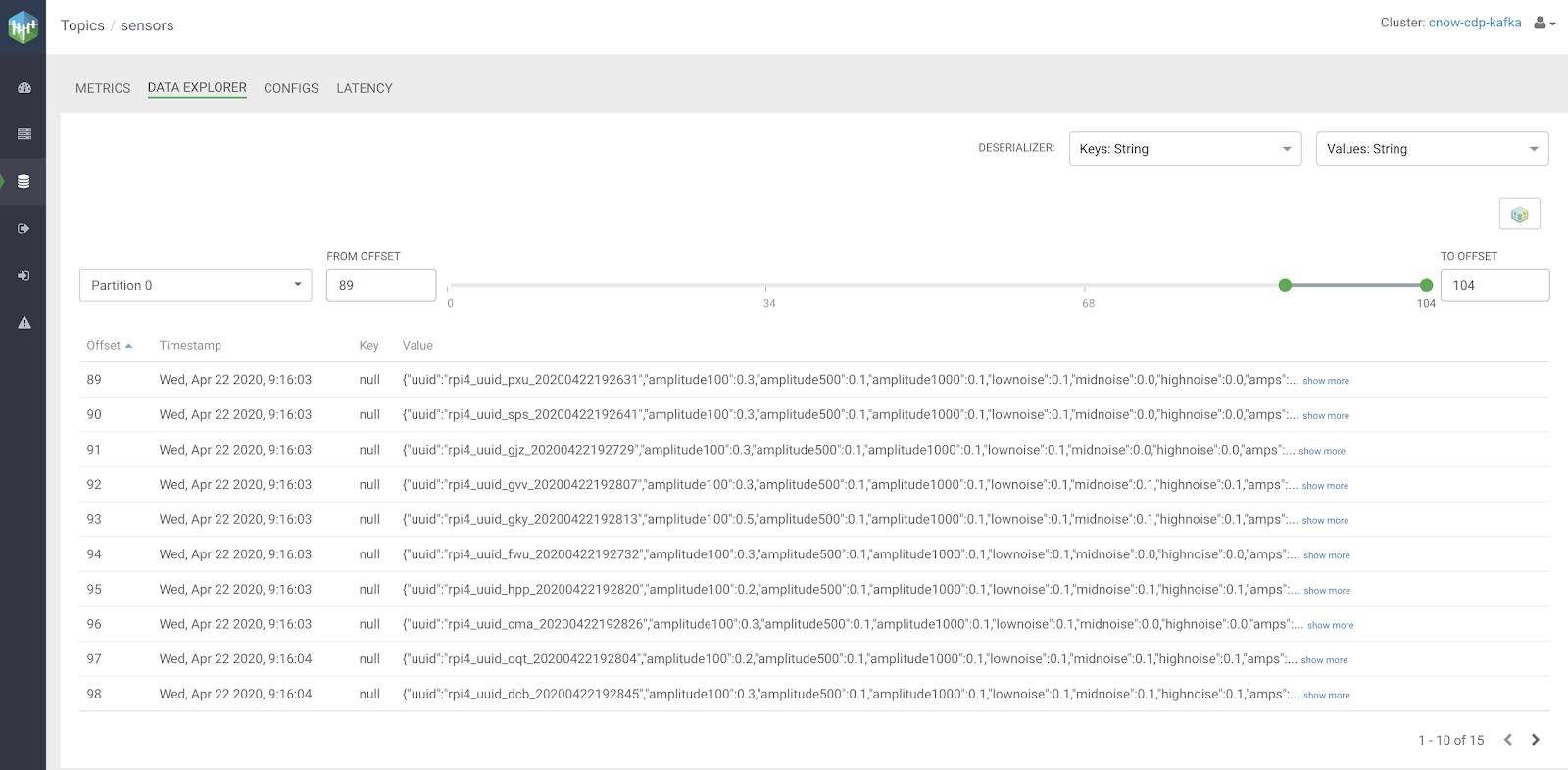Select the value text containing rpi4_uuid_hpp
The height and width of the screenshot is (770, 1568).
click(851, 590)
